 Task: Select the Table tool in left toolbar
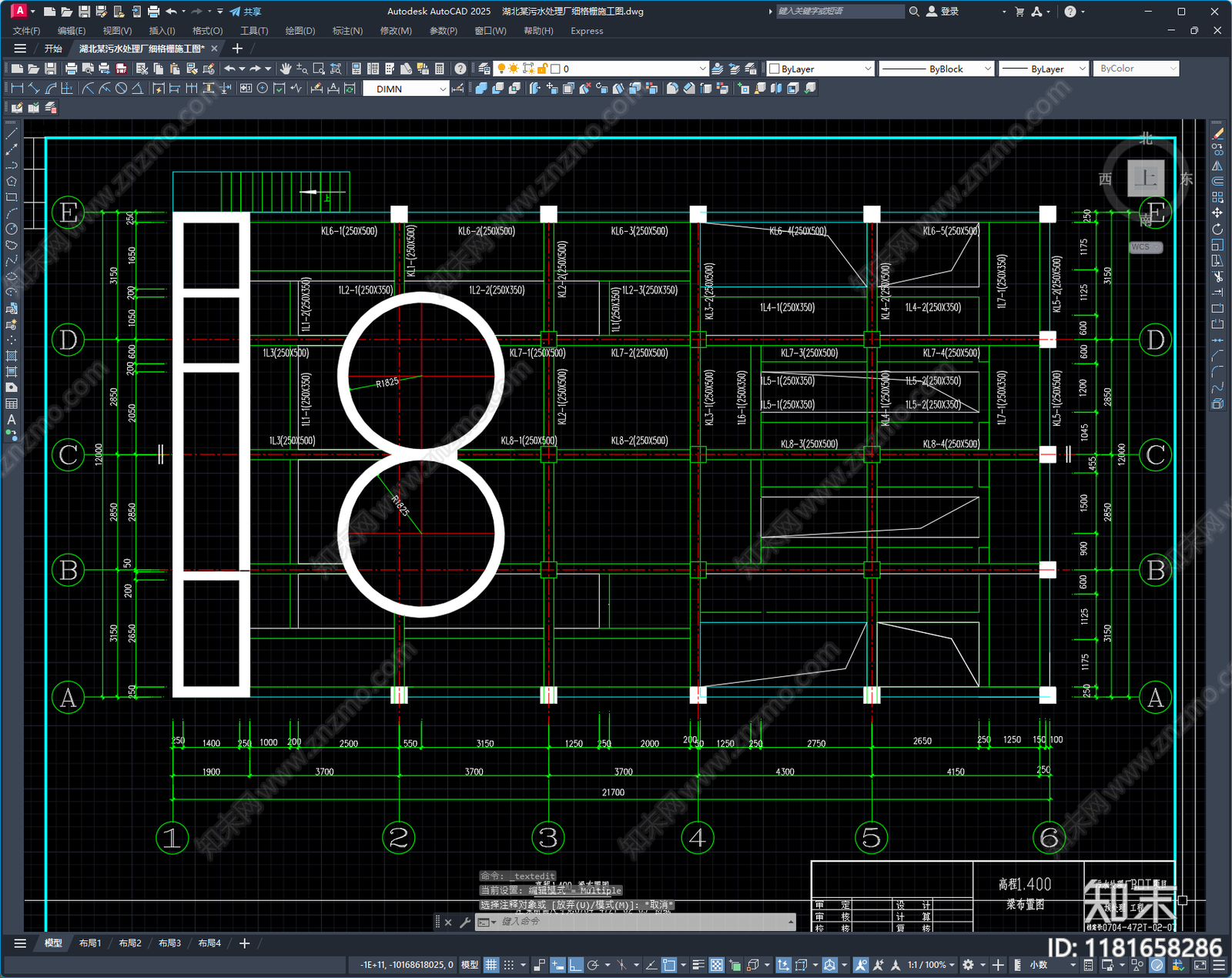(x=12, y=404)
